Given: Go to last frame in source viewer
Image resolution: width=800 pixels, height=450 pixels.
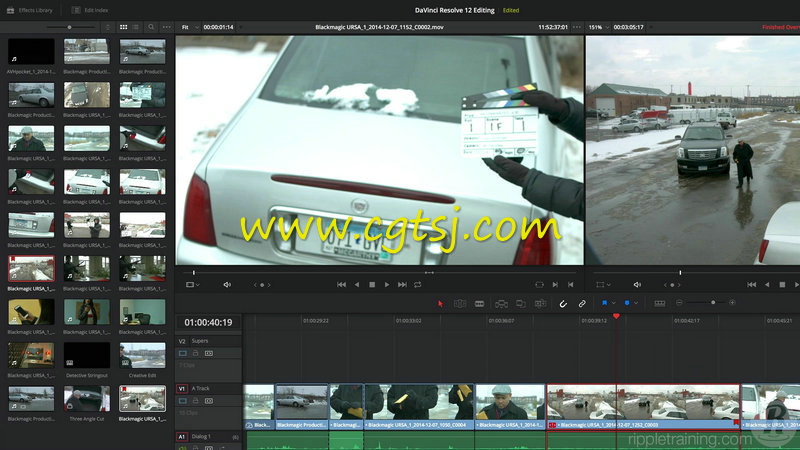Looking at the screenshot, I should tap(402, 285).
